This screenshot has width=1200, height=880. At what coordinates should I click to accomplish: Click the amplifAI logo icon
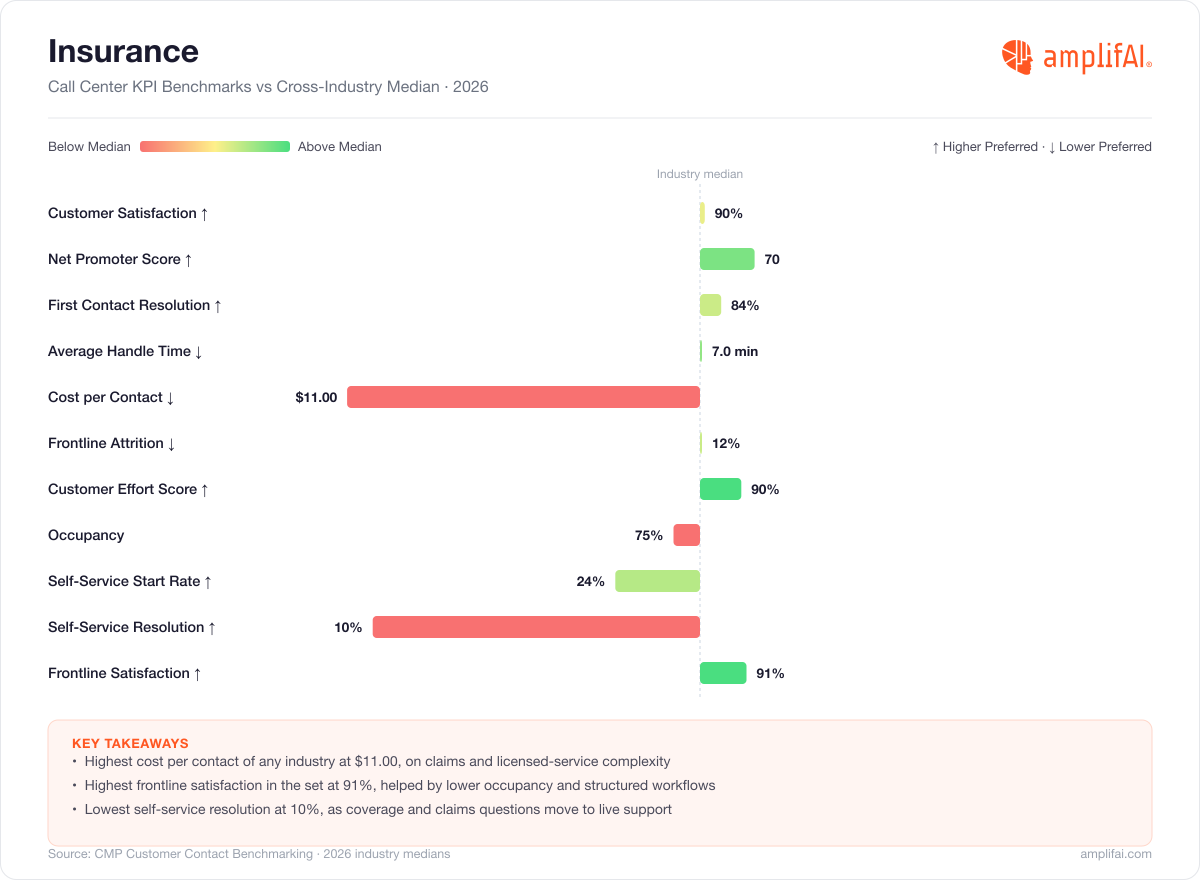(x=1017, y=57)
